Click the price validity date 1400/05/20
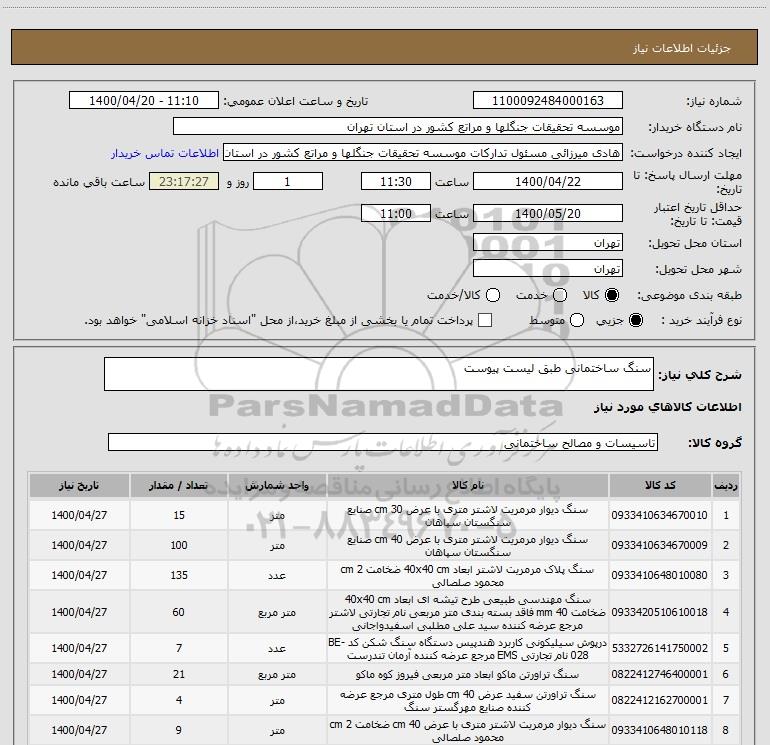This screenshot has height=745, width=770. point(548,214)
